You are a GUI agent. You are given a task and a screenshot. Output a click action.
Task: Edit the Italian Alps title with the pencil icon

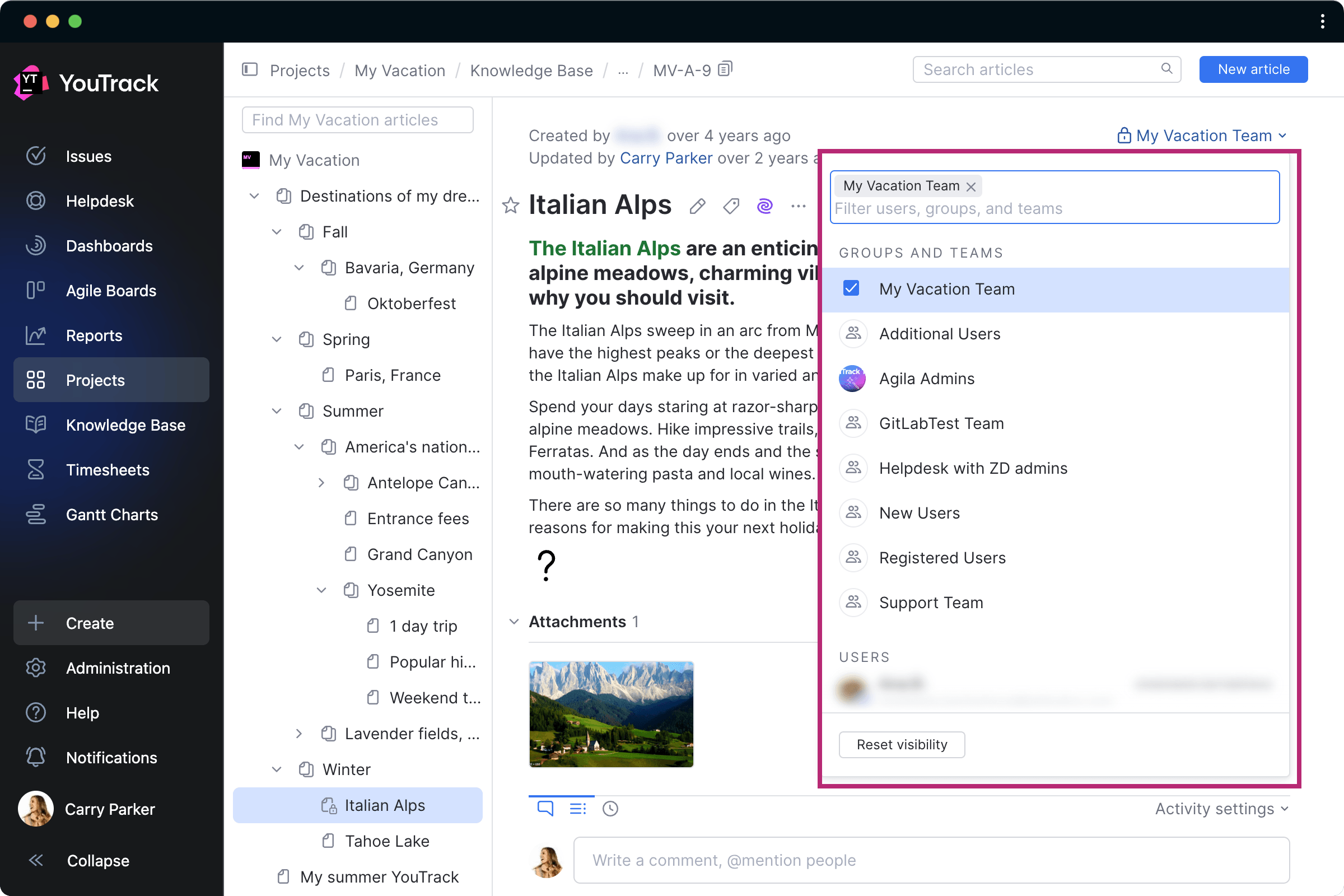697,206
